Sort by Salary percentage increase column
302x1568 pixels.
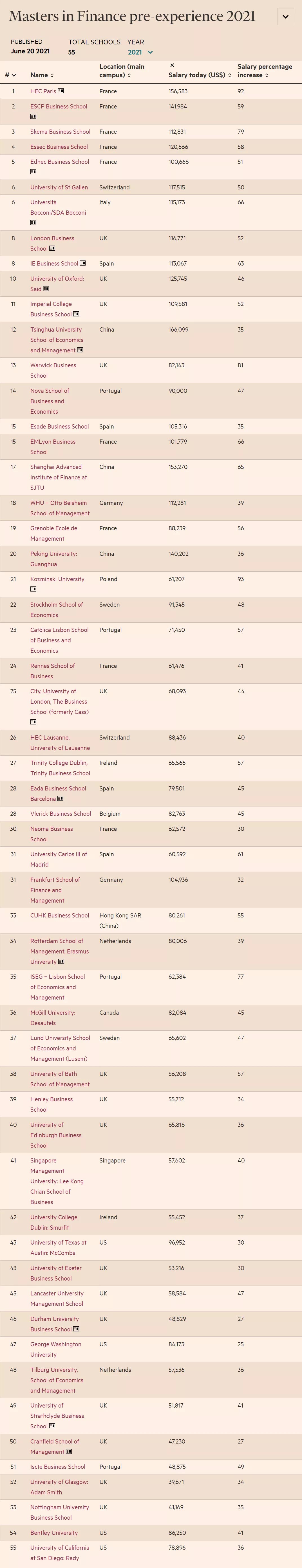[x=265, y=71]
